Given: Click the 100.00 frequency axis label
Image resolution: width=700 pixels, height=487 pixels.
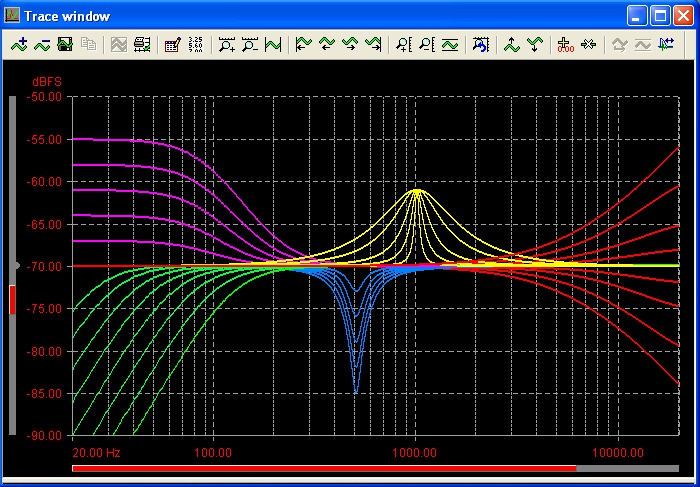Looking at the screenshot, I should coord(213,453).
